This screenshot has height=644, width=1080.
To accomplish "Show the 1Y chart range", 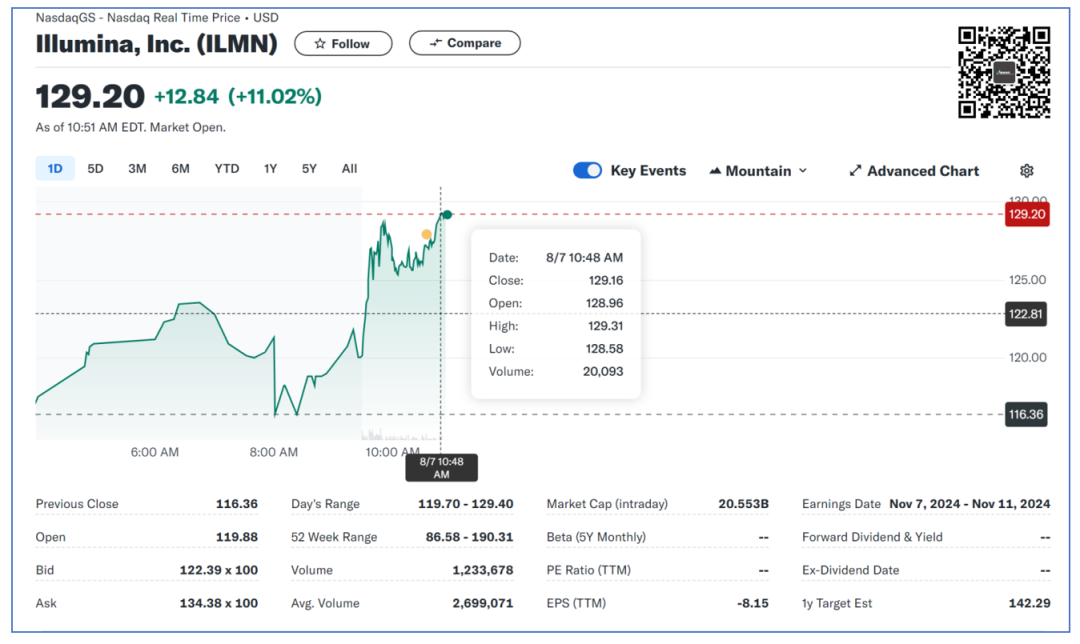I will tap(270, 169).
